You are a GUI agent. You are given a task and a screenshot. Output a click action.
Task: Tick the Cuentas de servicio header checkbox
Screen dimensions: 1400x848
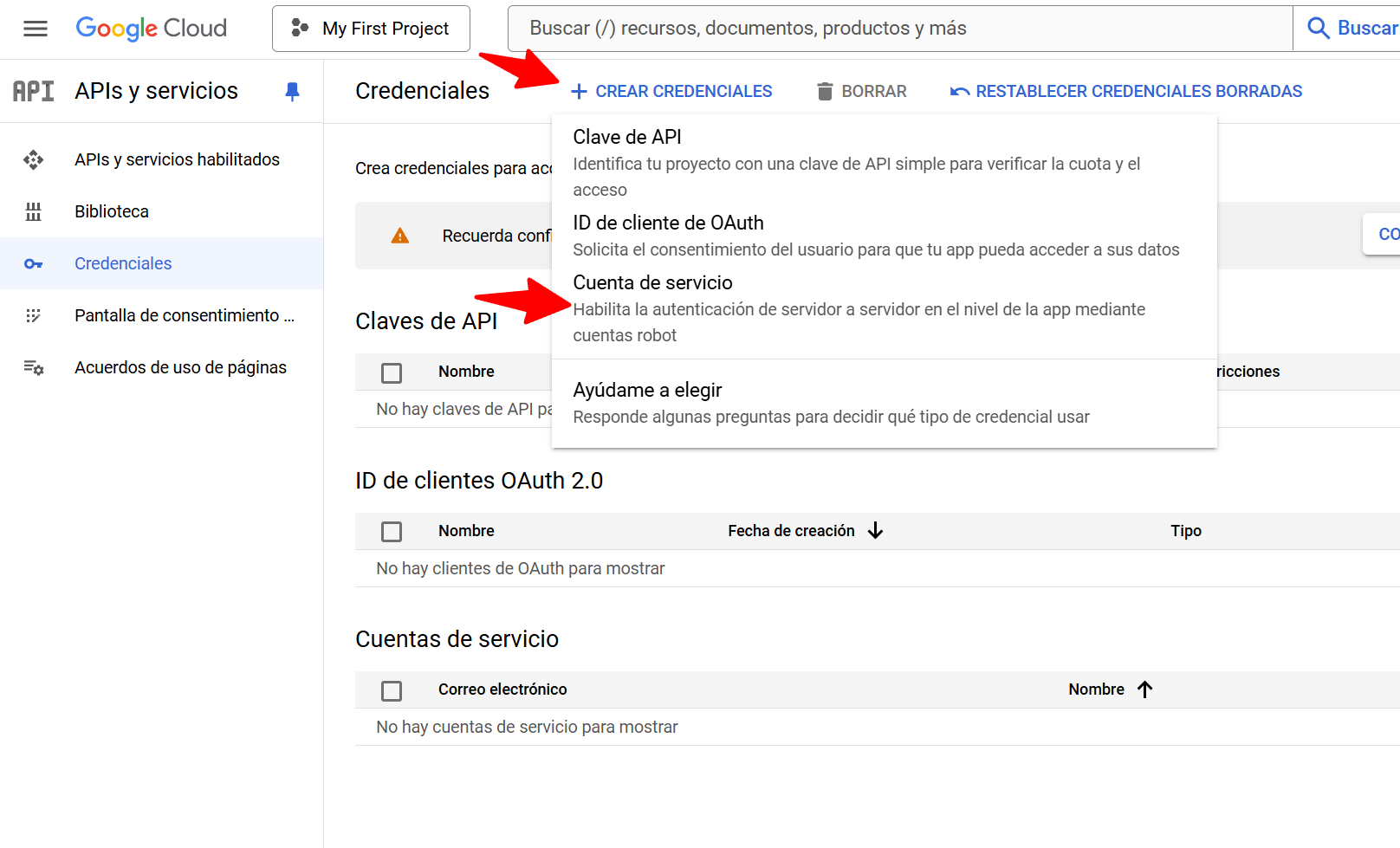[392, 690]
